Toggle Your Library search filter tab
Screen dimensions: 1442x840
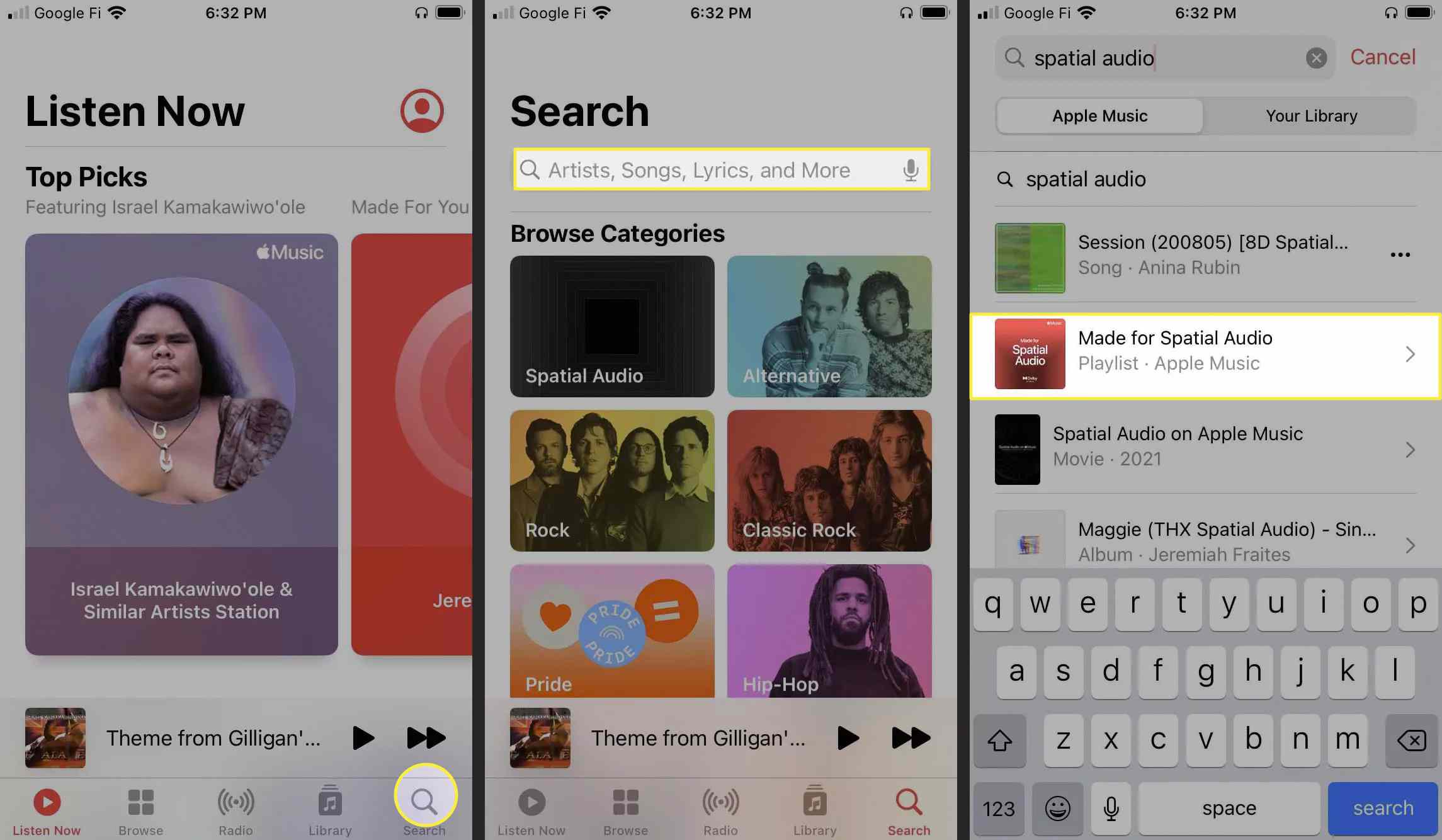(1311, 114)
